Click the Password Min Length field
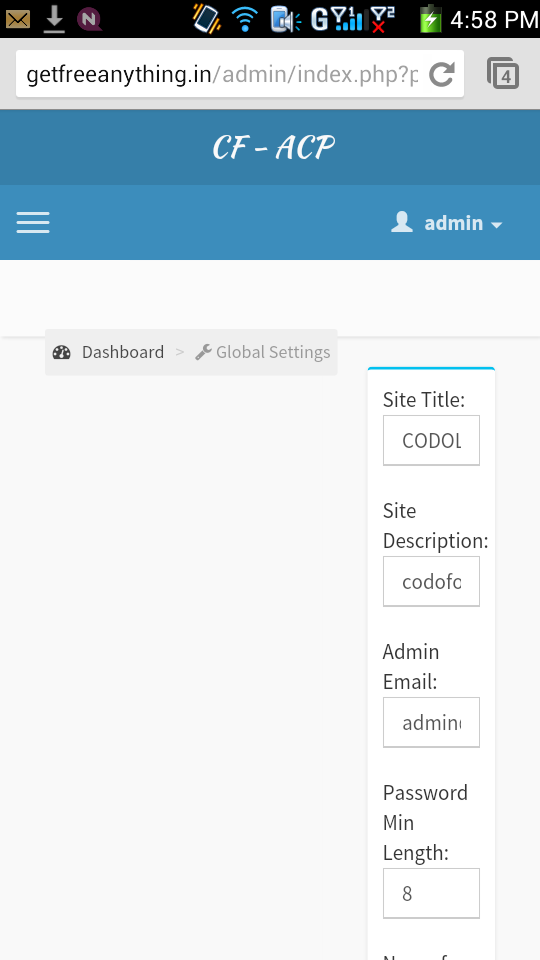Screen dimensions: 540x960 tap(432, 893)
